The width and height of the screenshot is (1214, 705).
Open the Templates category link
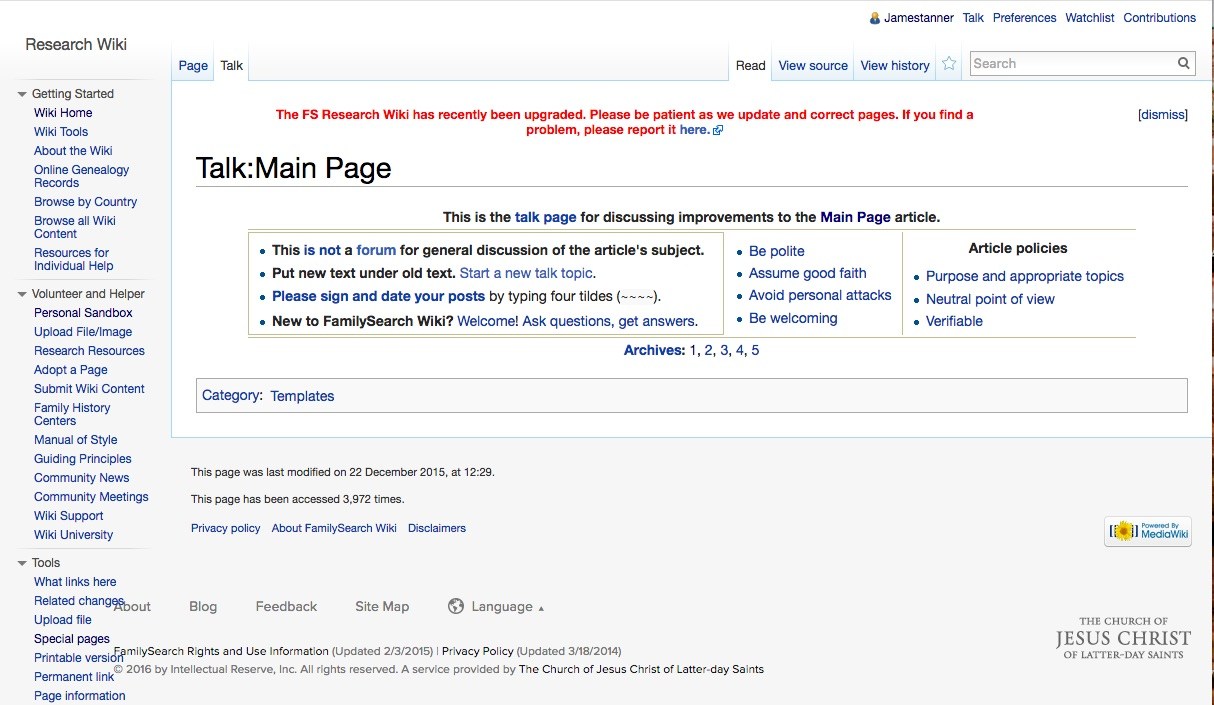coord(302,396)
